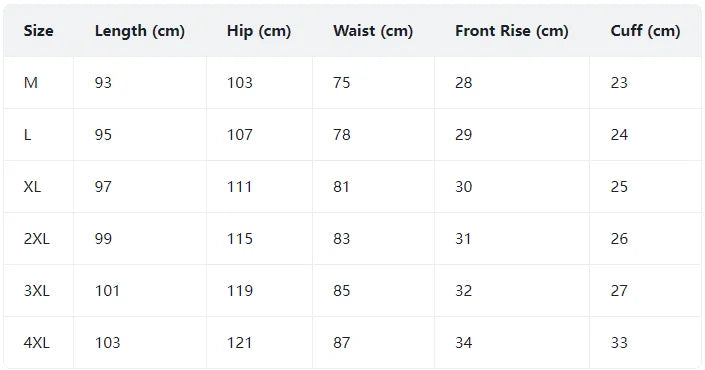Screen dimensions: 705x370
Task: Click the Size column header
Action: (38, 31)
